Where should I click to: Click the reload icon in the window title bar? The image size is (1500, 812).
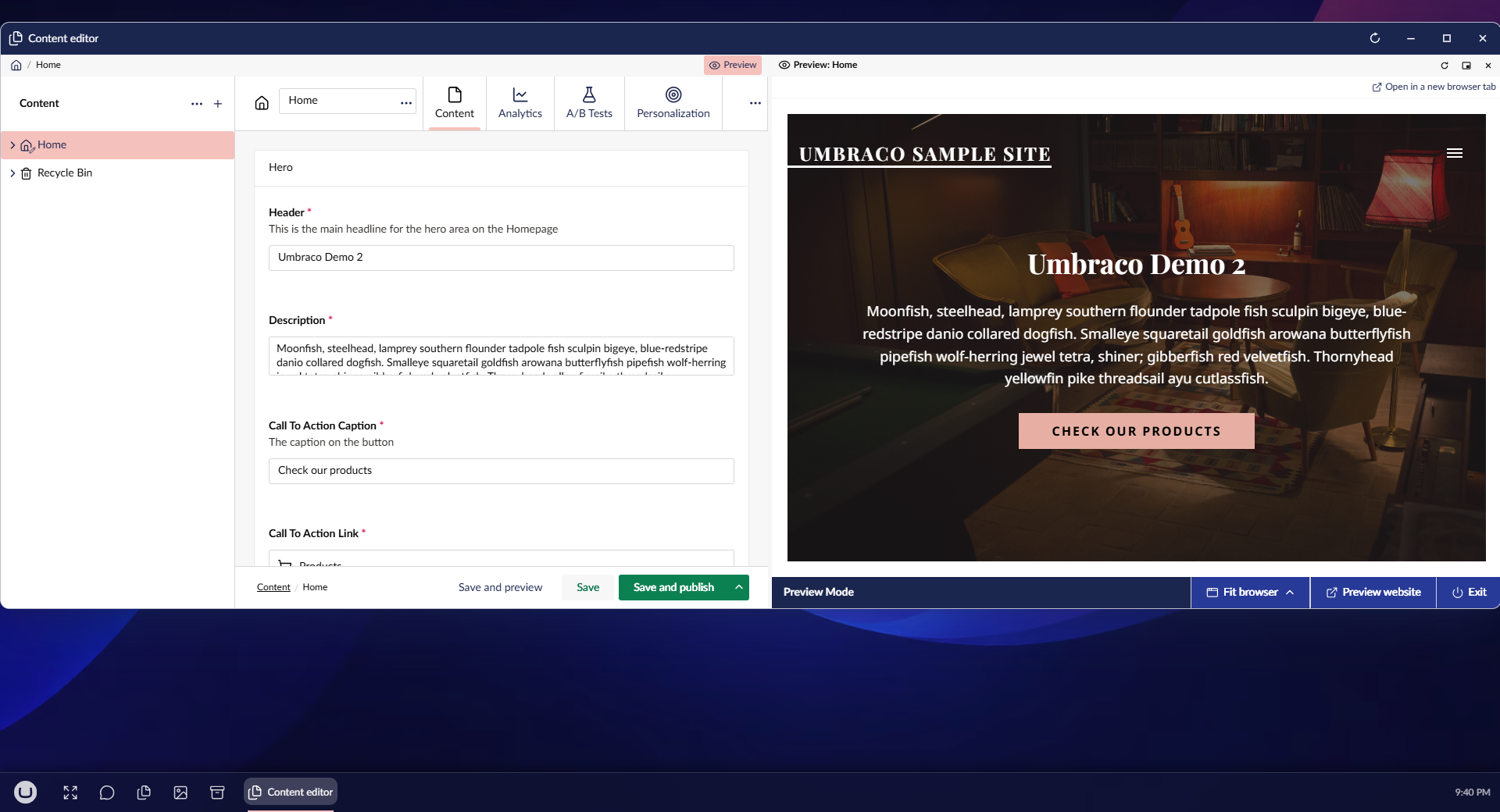click(1375, 38)
